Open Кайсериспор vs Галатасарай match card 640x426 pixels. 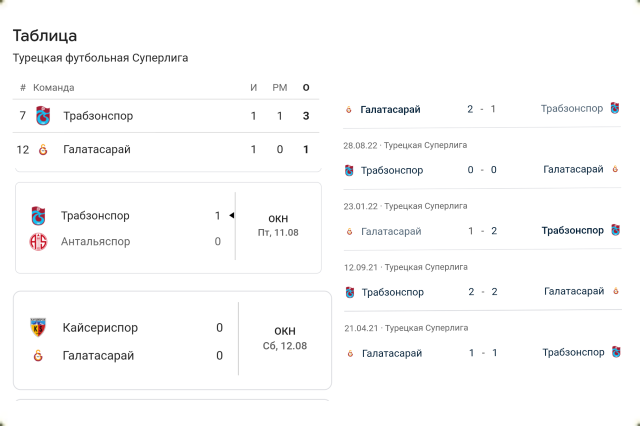coord(172,341)
